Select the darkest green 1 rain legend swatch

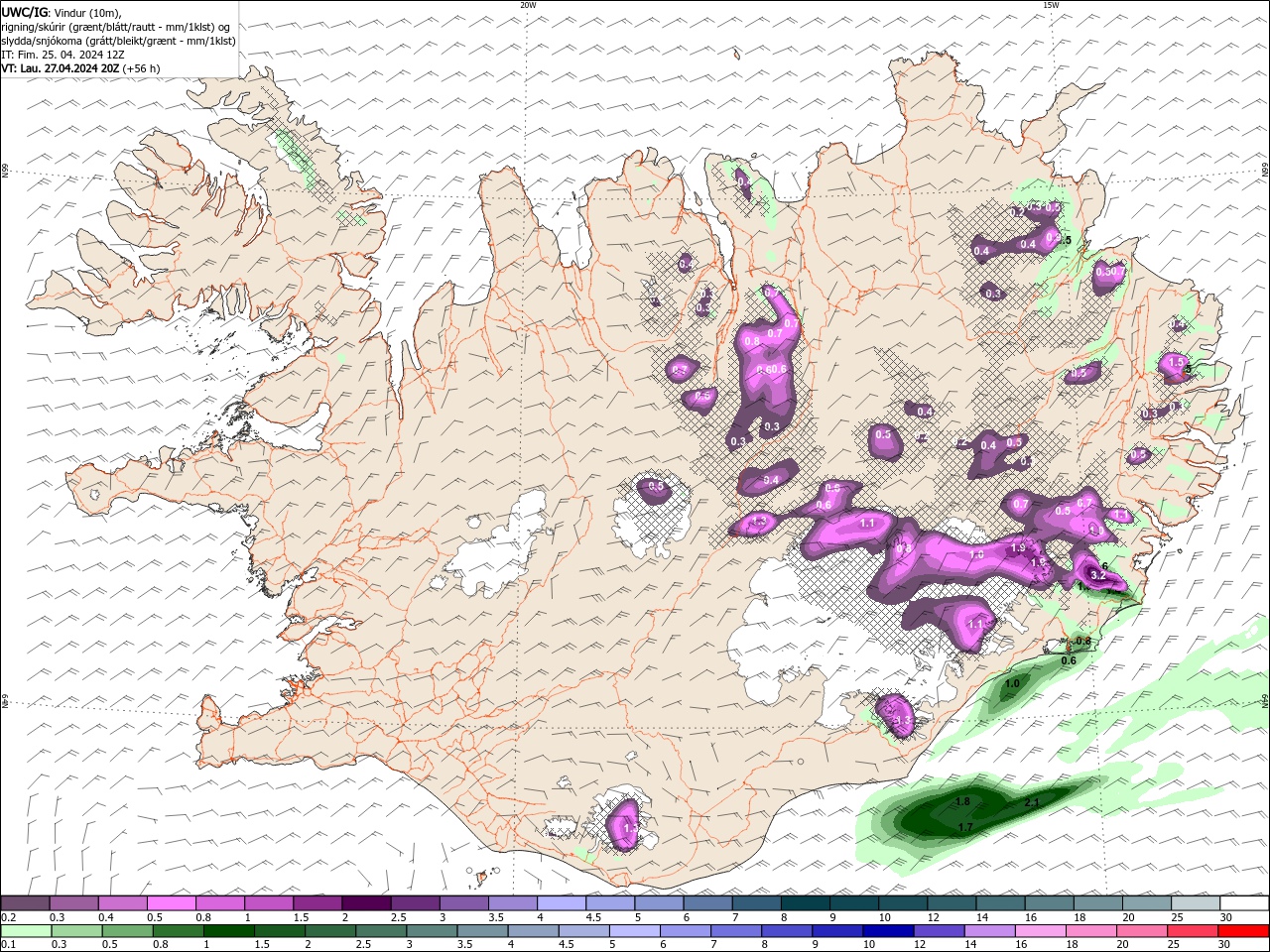[x=229, y=930]
